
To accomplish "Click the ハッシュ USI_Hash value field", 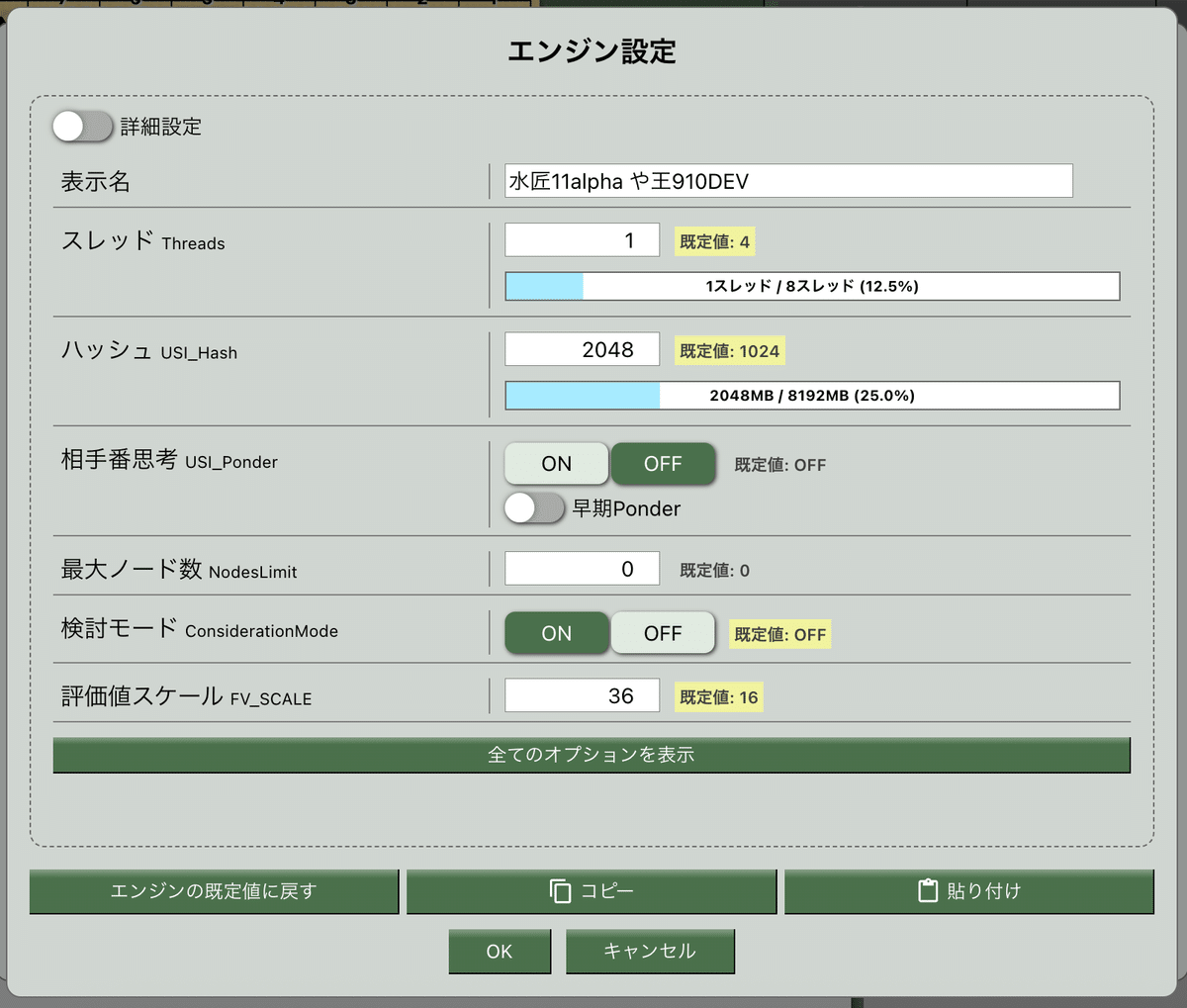I will [x=582, y=348].
